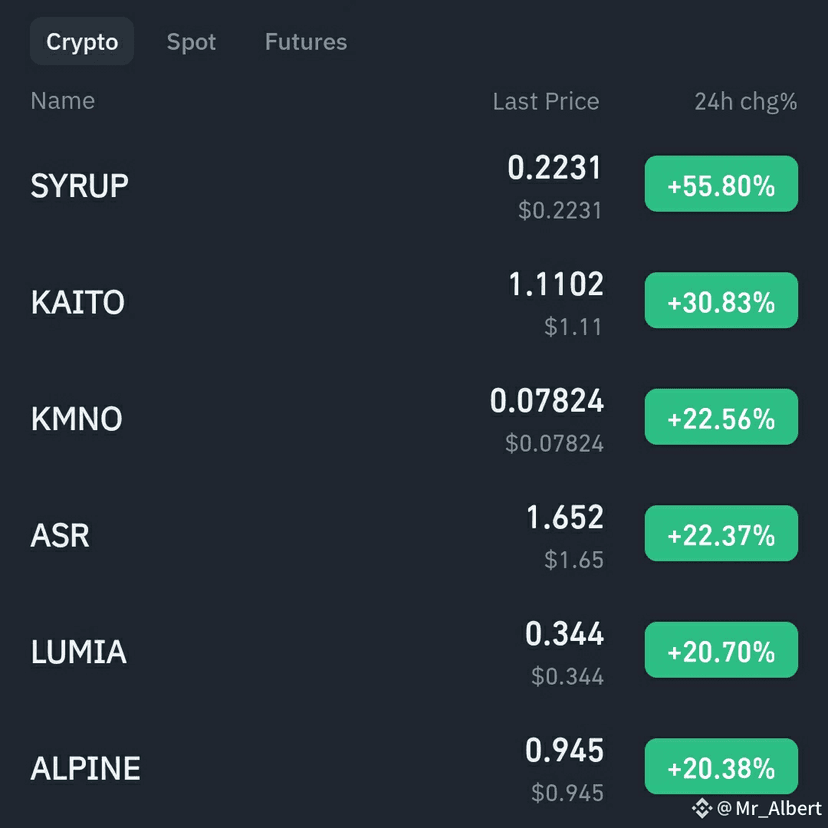The height and width of the screenshot is (828, 828).
Task: Click the Binance logo watermark icon
Action: click(702, 808)
